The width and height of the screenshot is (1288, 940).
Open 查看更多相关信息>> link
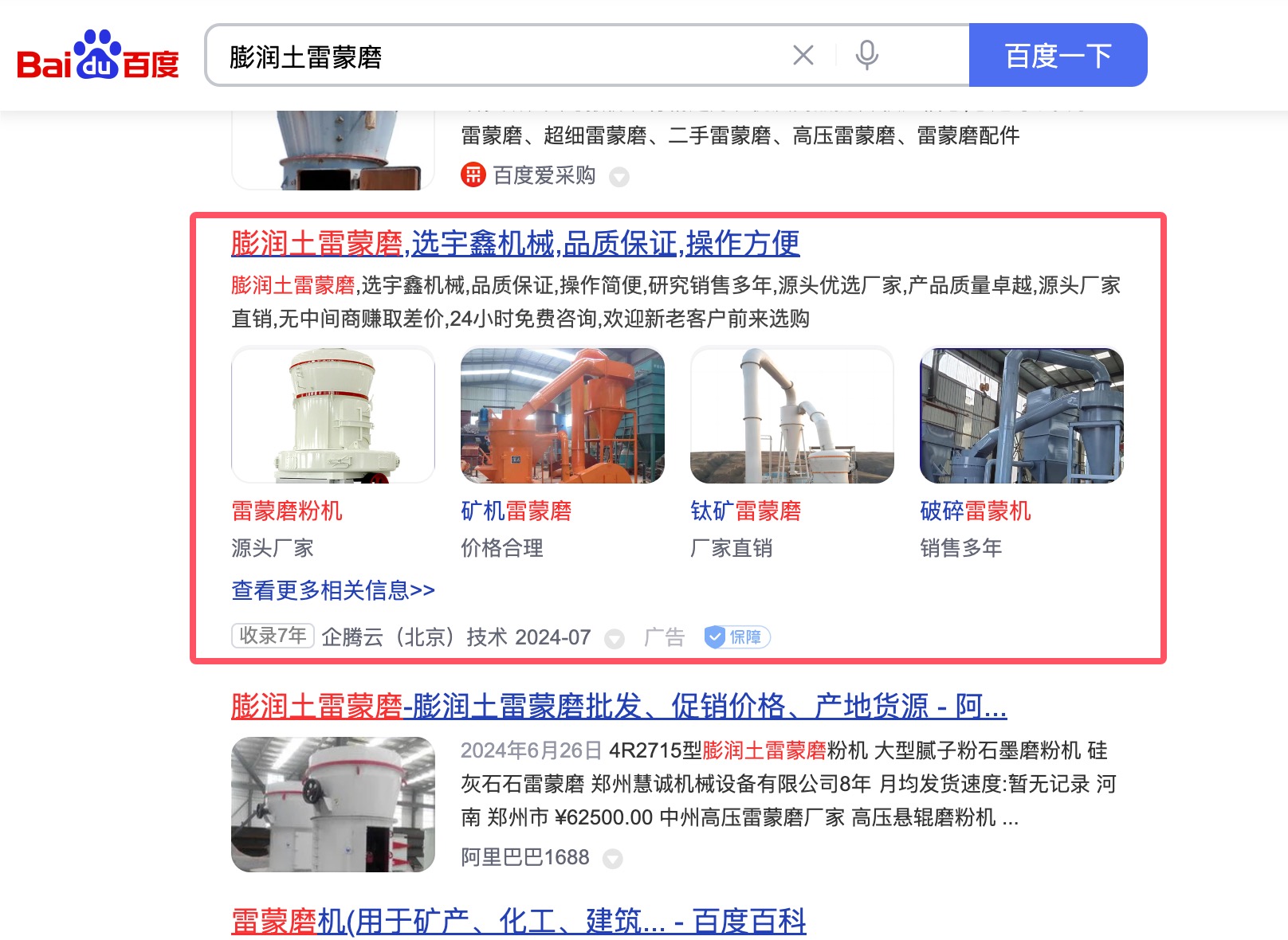point(333,590)
